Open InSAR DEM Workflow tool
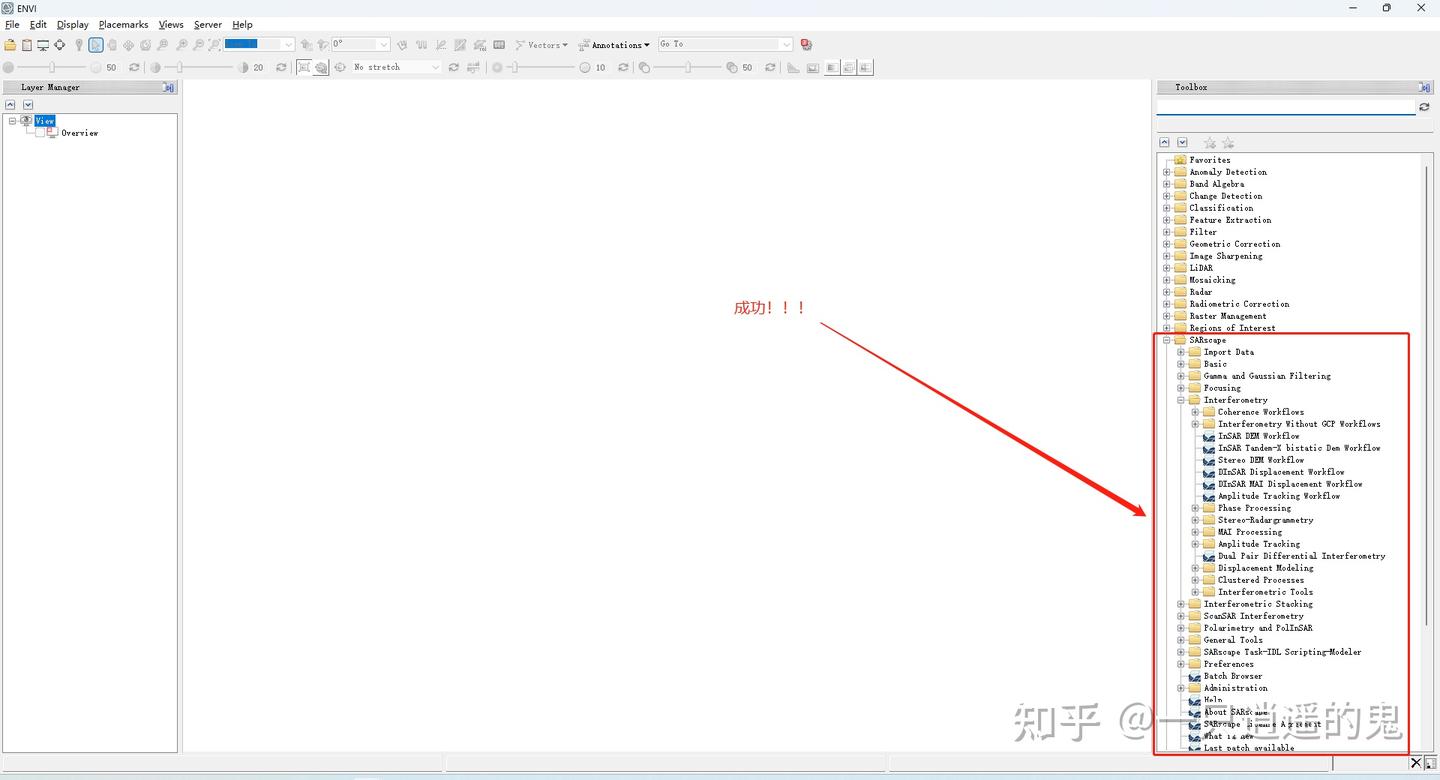 (x=1258, y=436)
